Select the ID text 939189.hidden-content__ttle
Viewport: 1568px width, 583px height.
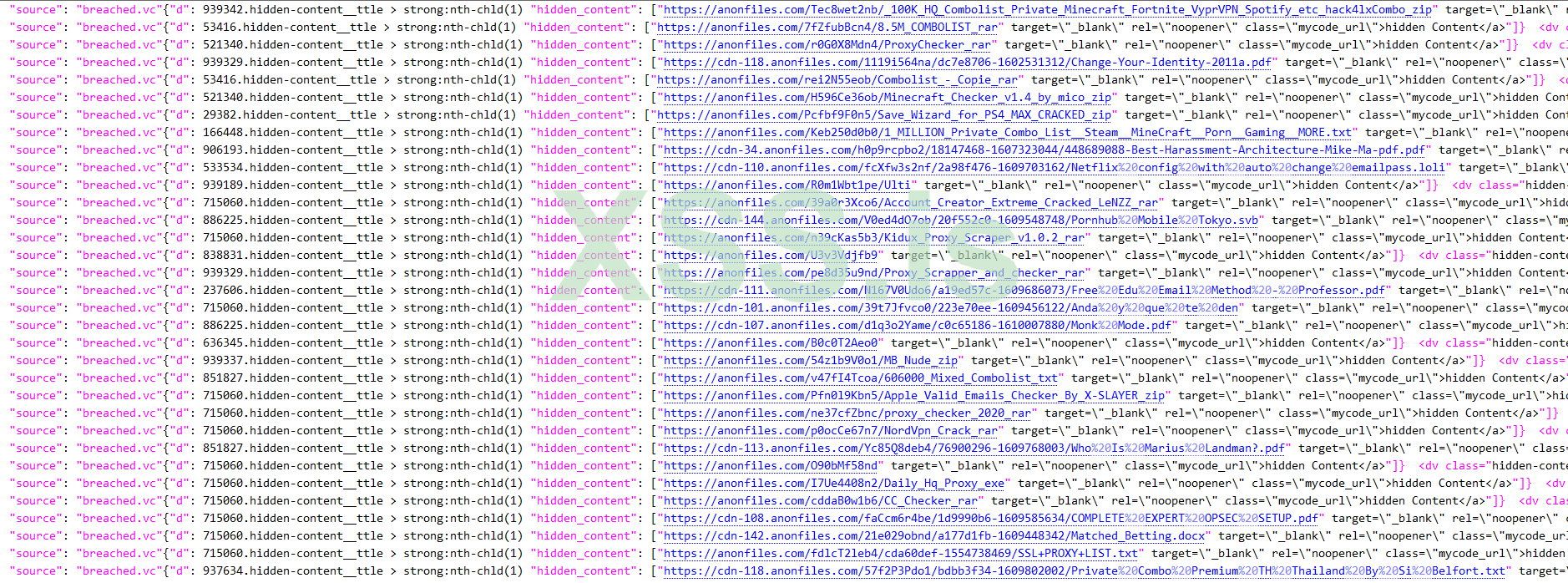293,185
